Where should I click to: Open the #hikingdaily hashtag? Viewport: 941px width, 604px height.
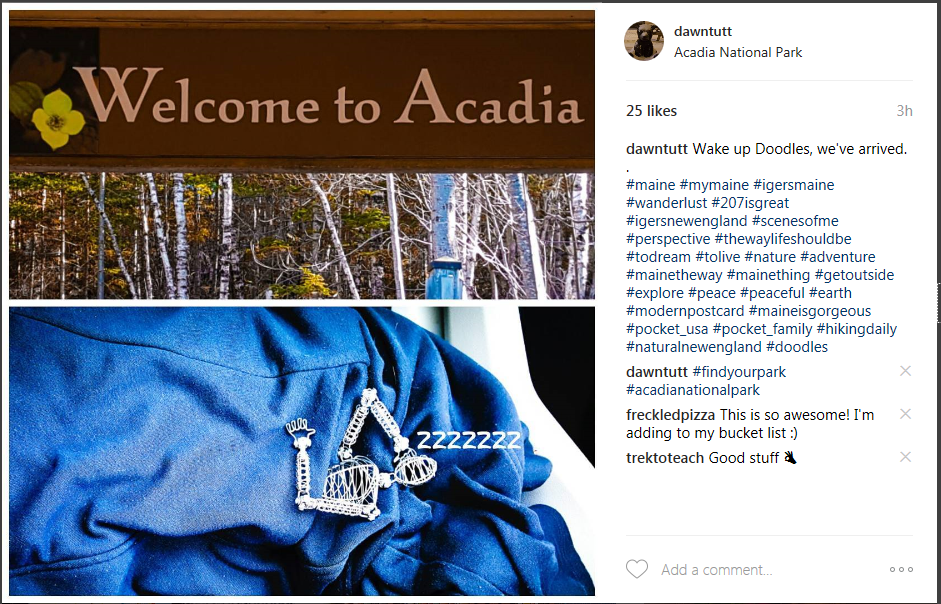[x=856, y=329]
